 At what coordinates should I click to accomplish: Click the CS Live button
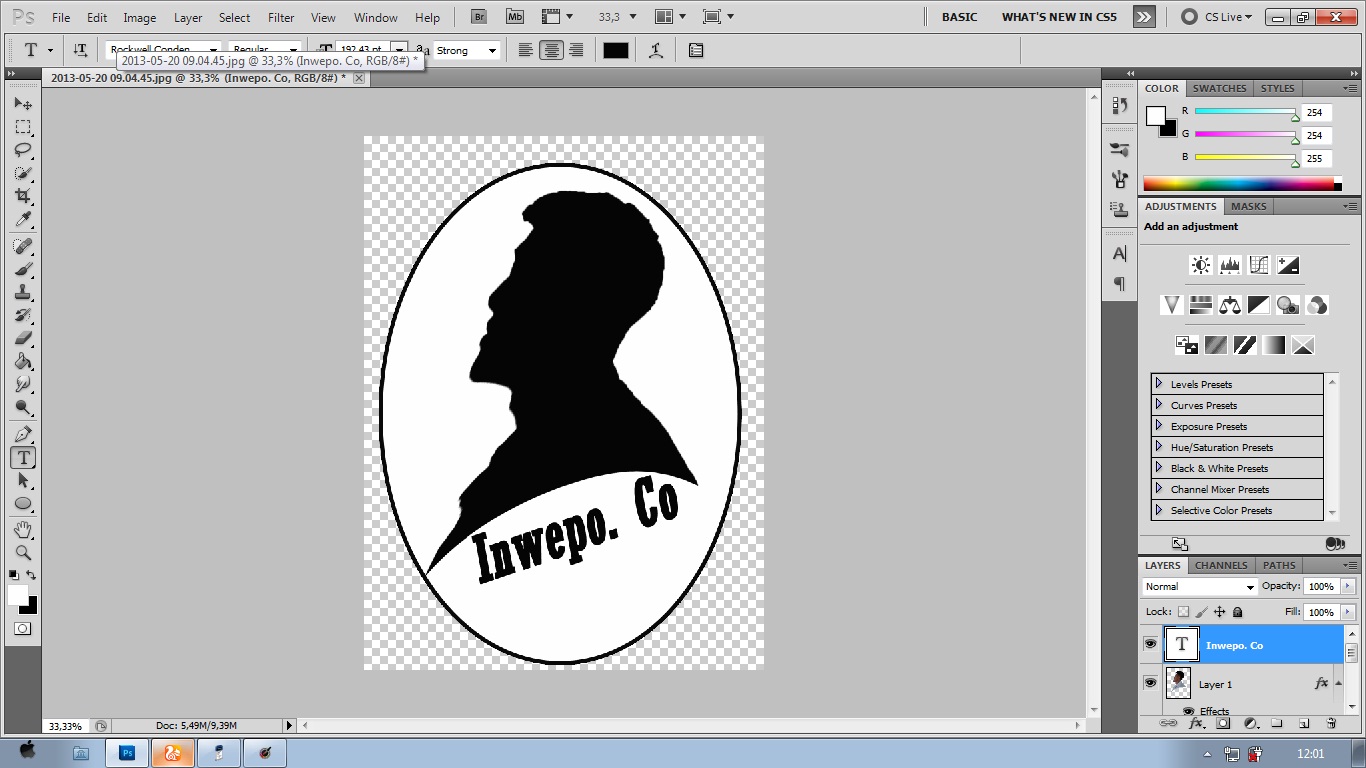[x=1216, y=17]
